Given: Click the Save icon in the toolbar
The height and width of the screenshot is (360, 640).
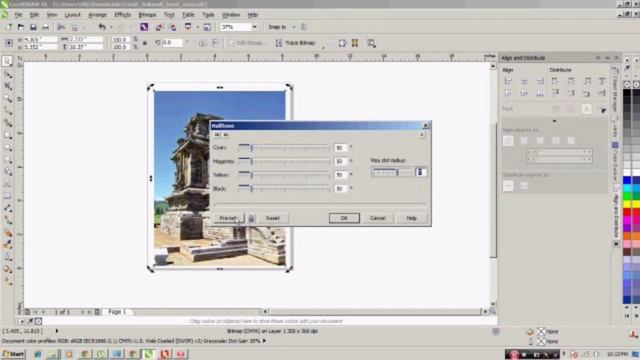Looking at the screenshot, I should tap(33, 27).
